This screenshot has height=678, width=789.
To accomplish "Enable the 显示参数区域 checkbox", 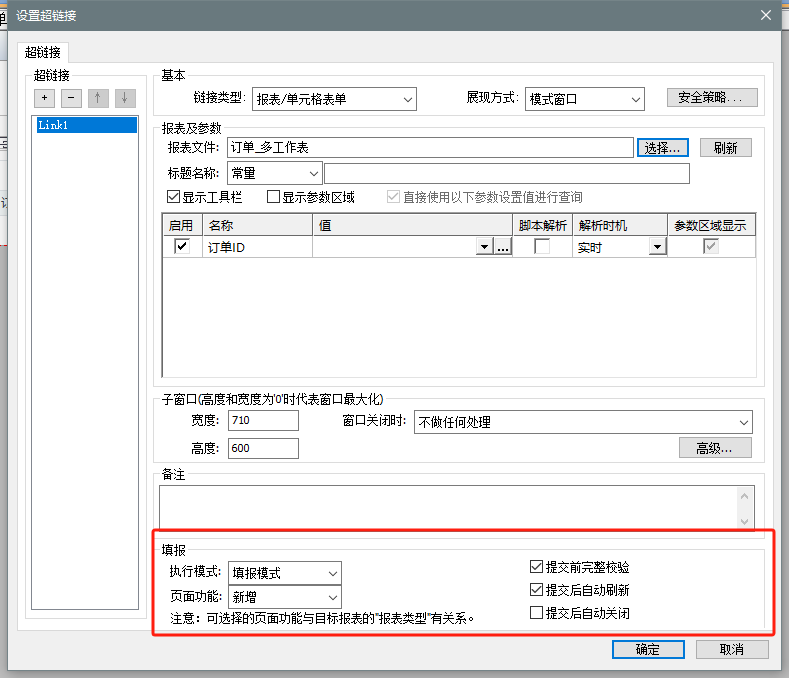I will [274, 197].
